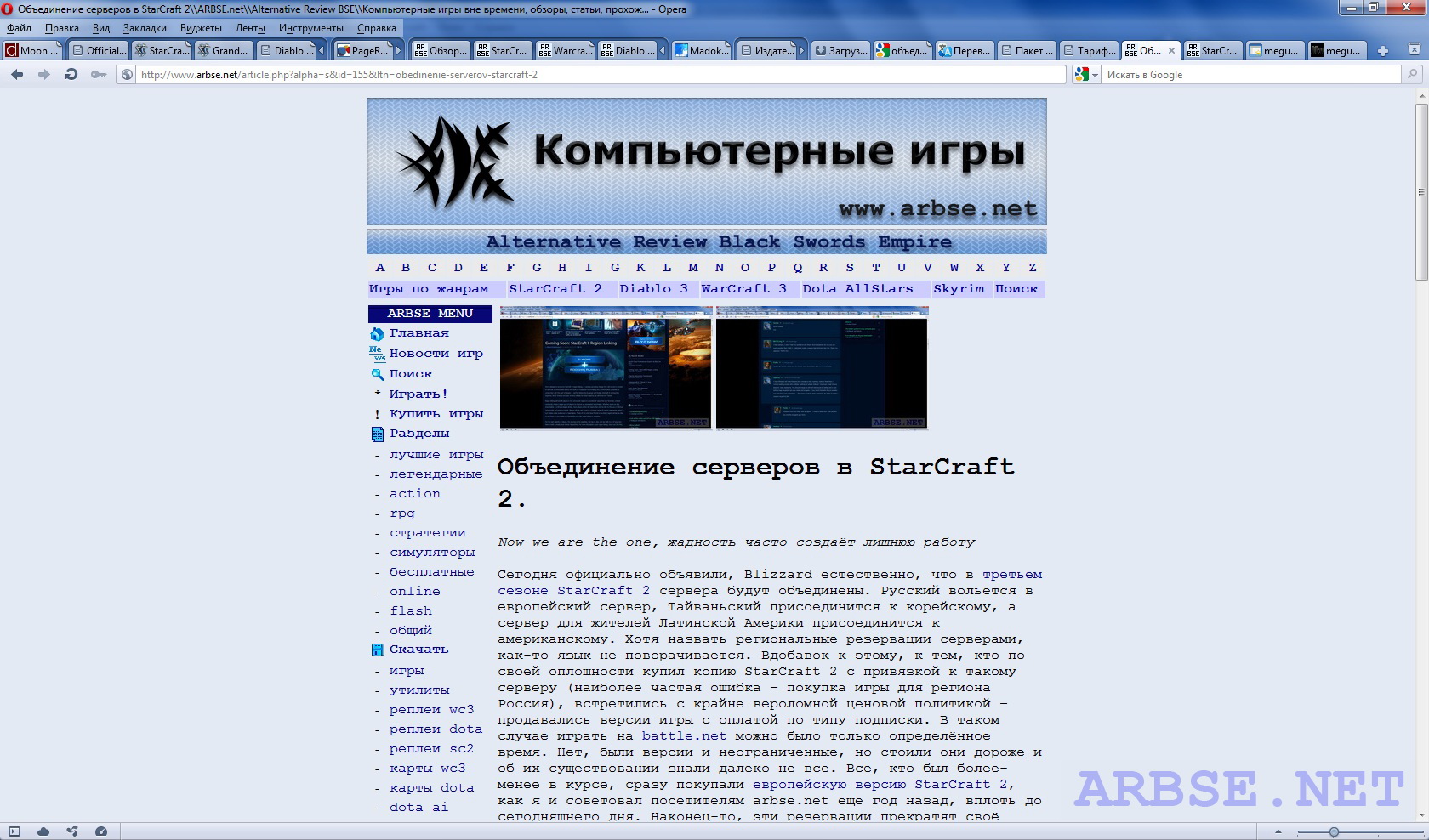The width and height of the screenshot is (1429, 840).
Task: Open the Diablo 3 category link
Action: pyautogui.click(x=653, y=289)
